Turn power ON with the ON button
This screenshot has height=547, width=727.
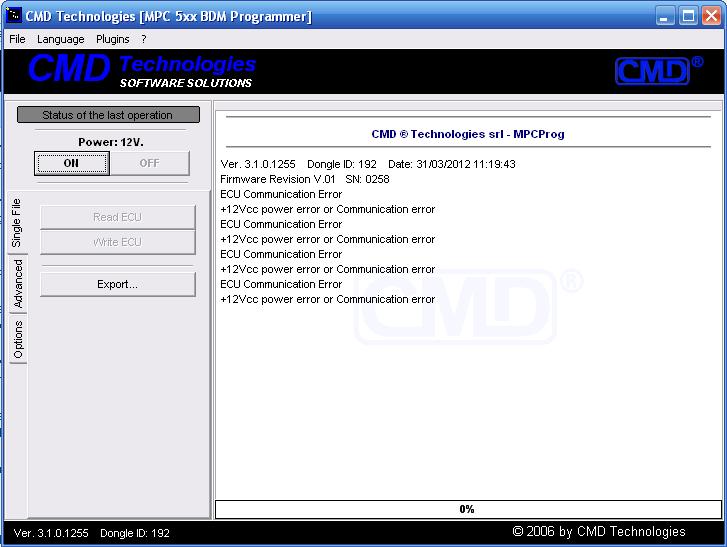coord(71,163)
